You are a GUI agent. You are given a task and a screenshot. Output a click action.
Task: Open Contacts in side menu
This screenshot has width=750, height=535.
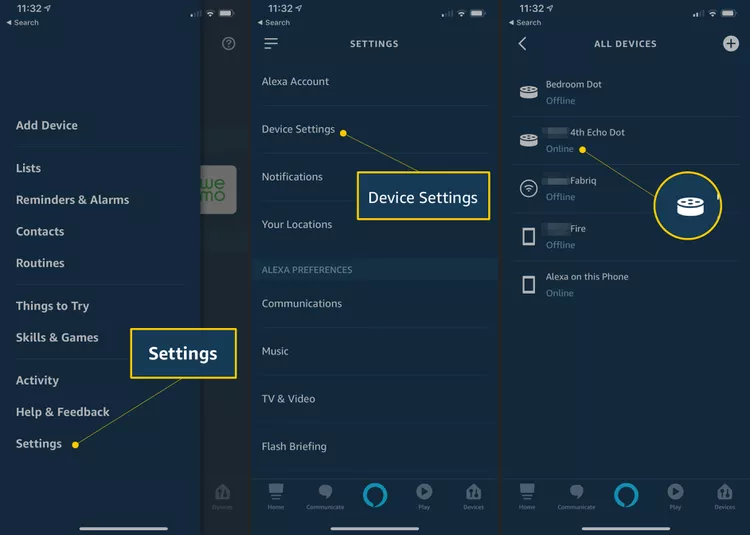[x=40, y=231]
